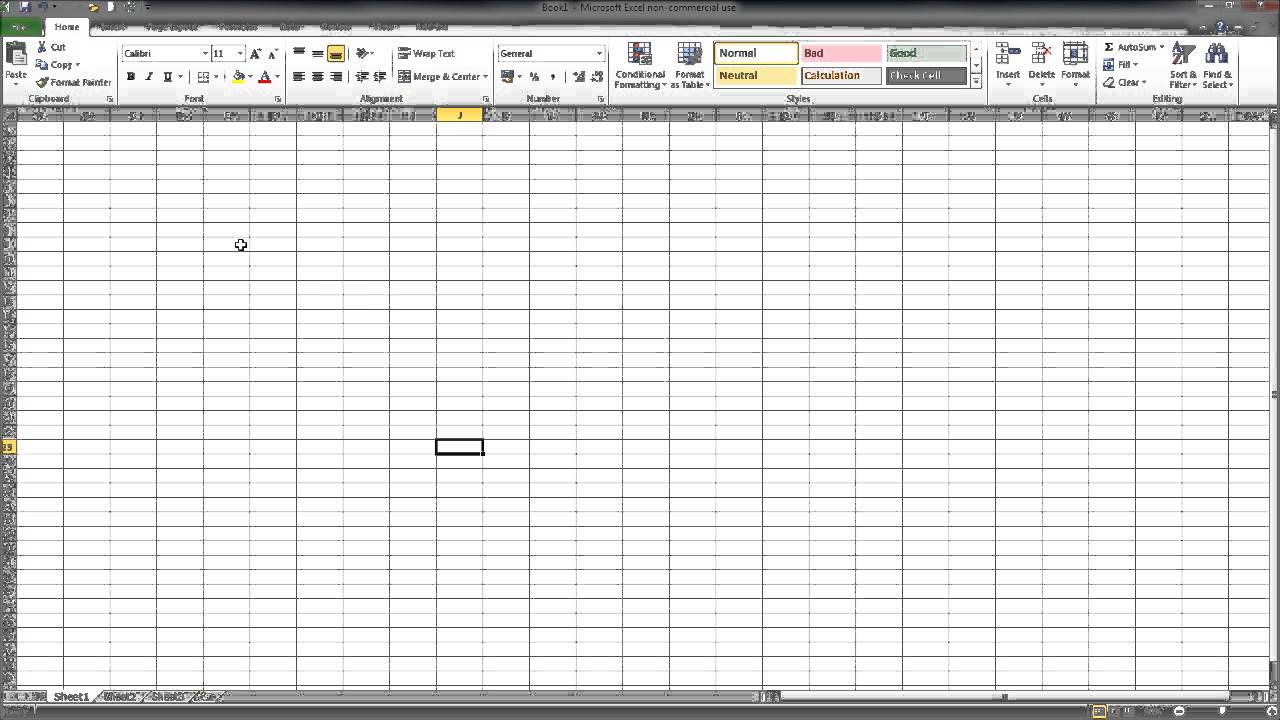The width and height of the screenshot is (1280, 720).
Task: Open the File tab
Action: tap(20, 27)
